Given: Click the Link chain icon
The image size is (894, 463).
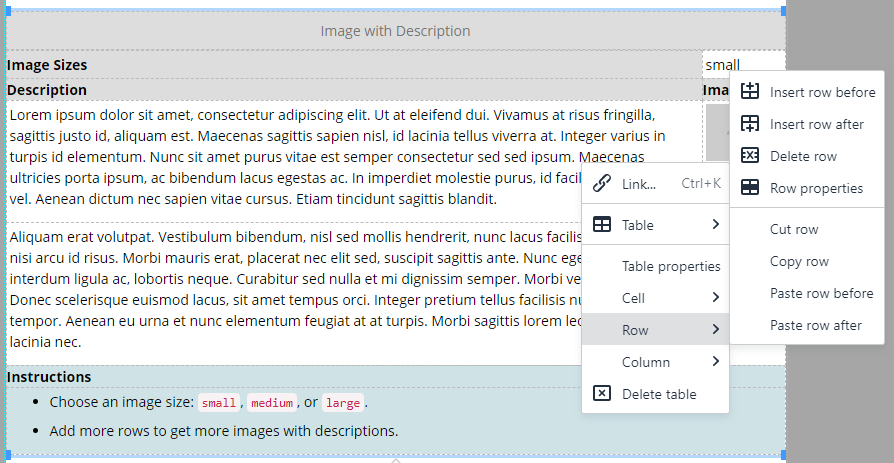Looking at the screenshot, I should point(602,184).
